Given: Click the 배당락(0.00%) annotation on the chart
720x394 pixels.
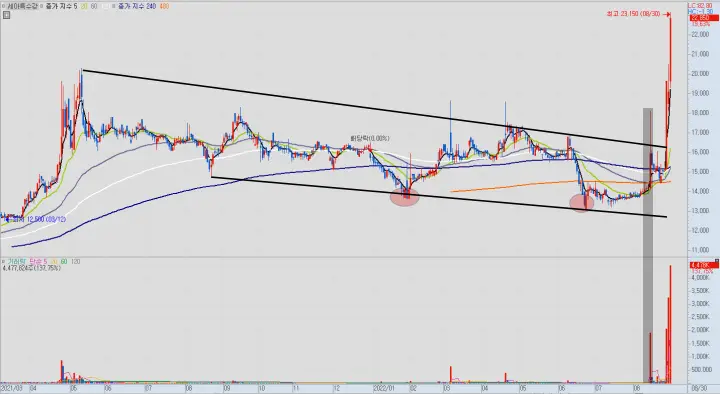Looking at the screenshot, I should click(370, 138).
